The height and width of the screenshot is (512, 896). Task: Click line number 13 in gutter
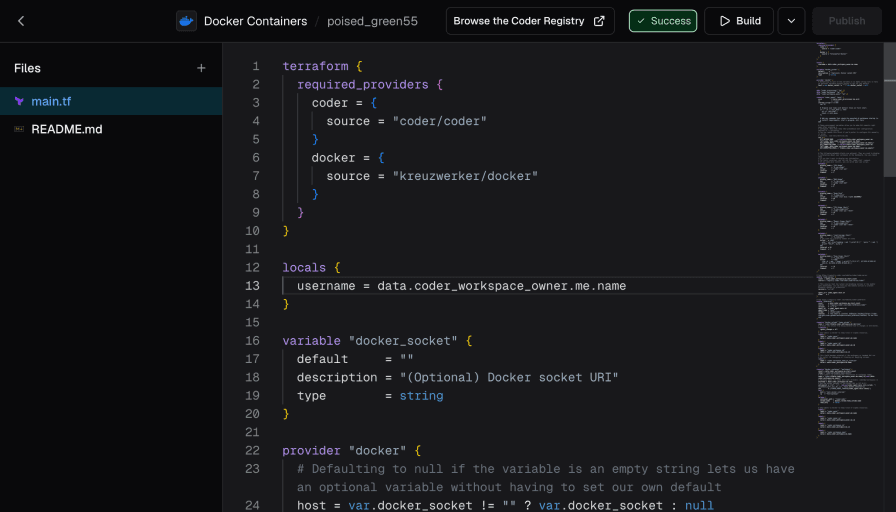[253, 286]
